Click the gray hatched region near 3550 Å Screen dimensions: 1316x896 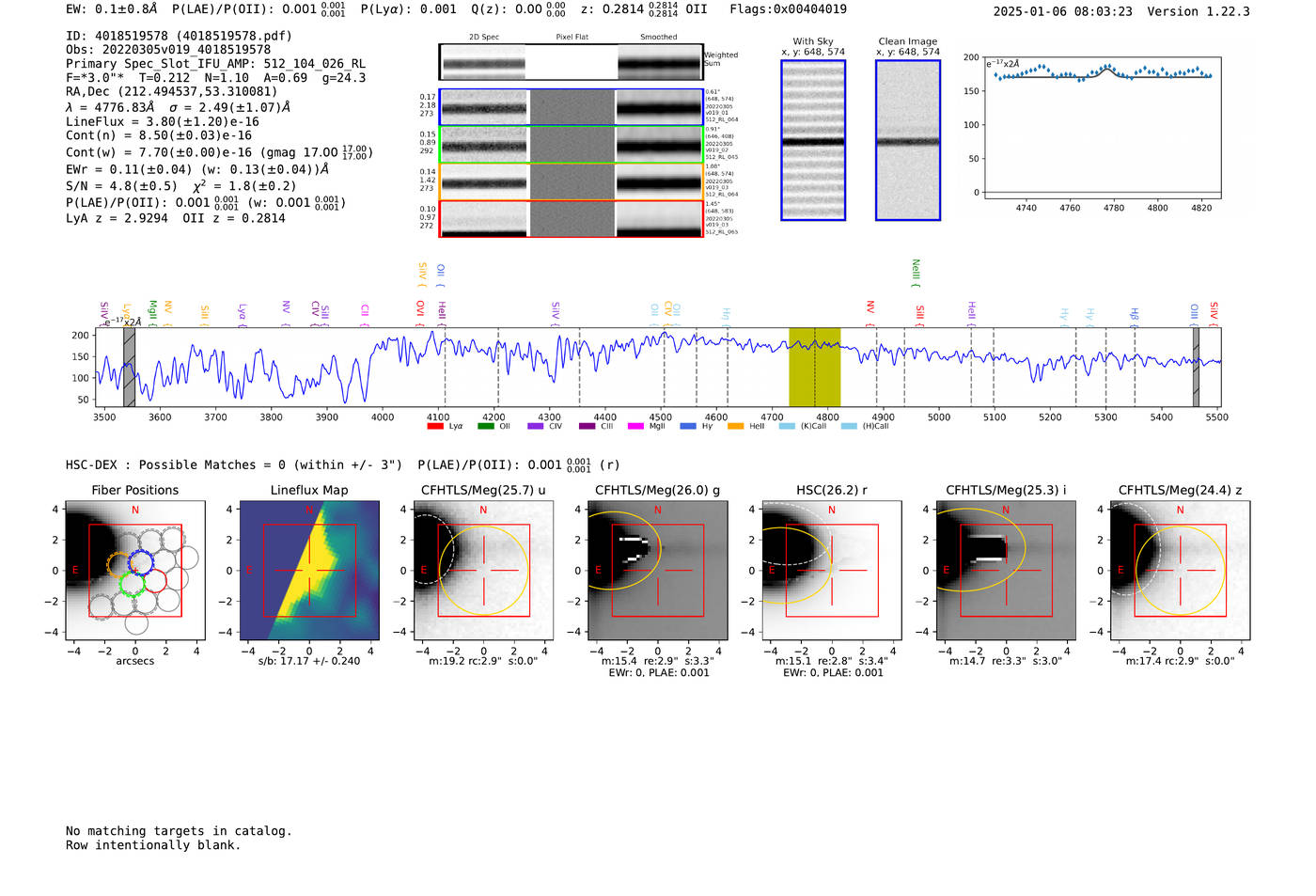(129, 367)
